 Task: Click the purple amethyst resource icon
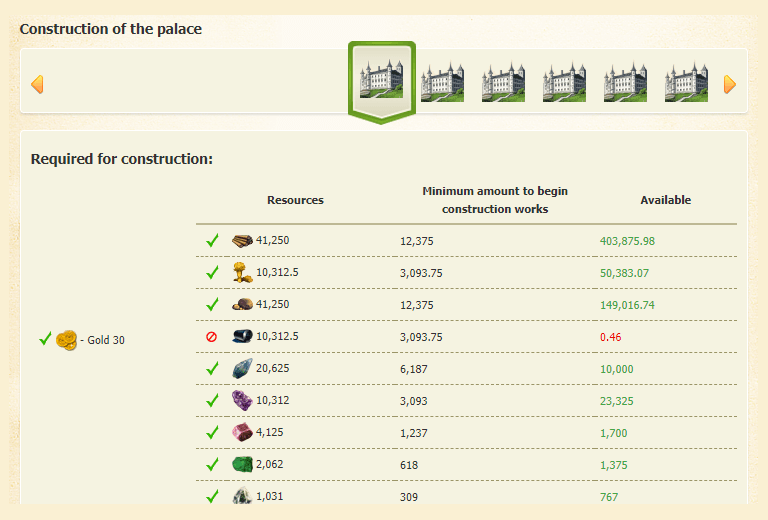click(242, 400)
